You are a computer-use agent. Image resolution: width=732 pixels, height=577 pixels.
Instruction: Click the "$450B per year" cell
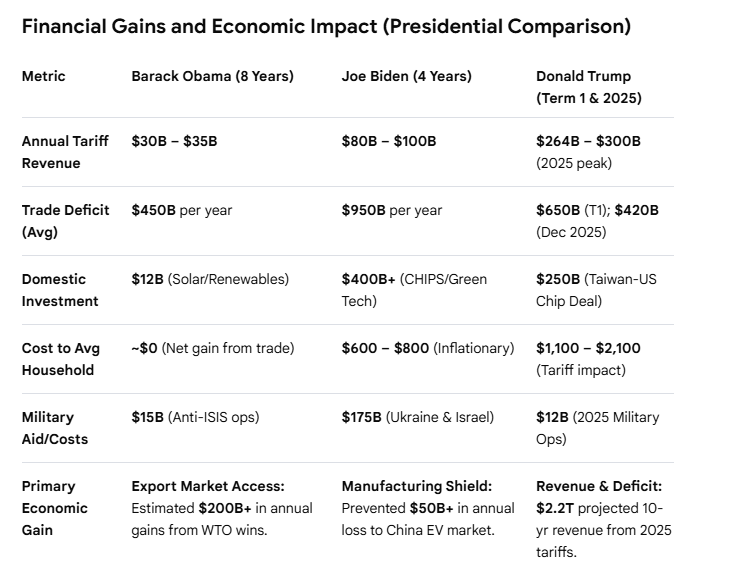[181, 210]
